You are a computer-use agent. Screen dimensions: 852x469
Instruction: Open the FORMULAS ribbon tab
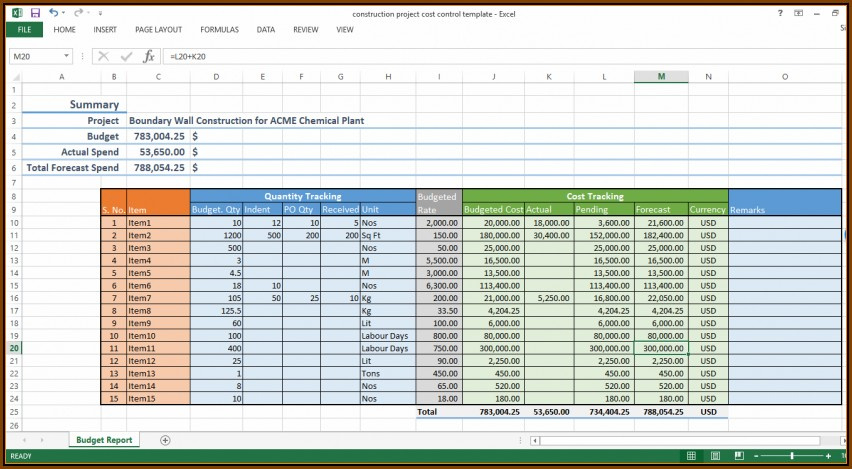point(220,30)
